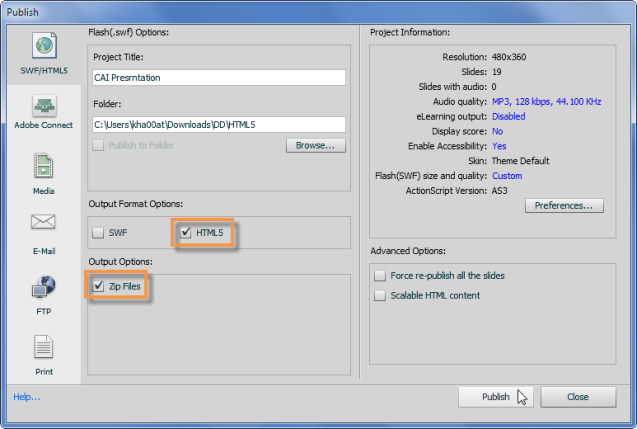Click the Folder path input field

click(x=219, y=125)
